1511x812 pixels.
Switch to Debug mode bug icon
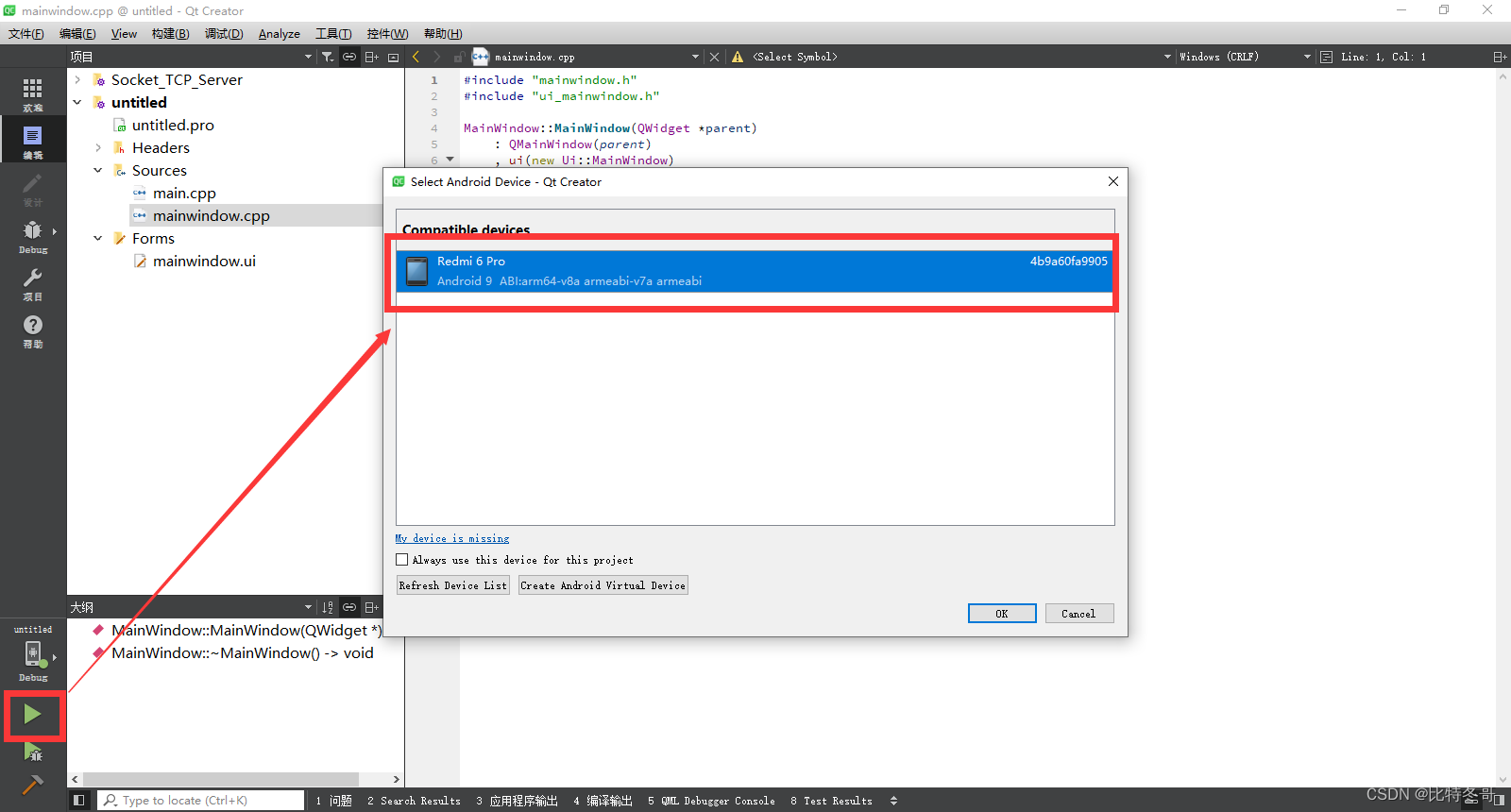tap(32, 235)
